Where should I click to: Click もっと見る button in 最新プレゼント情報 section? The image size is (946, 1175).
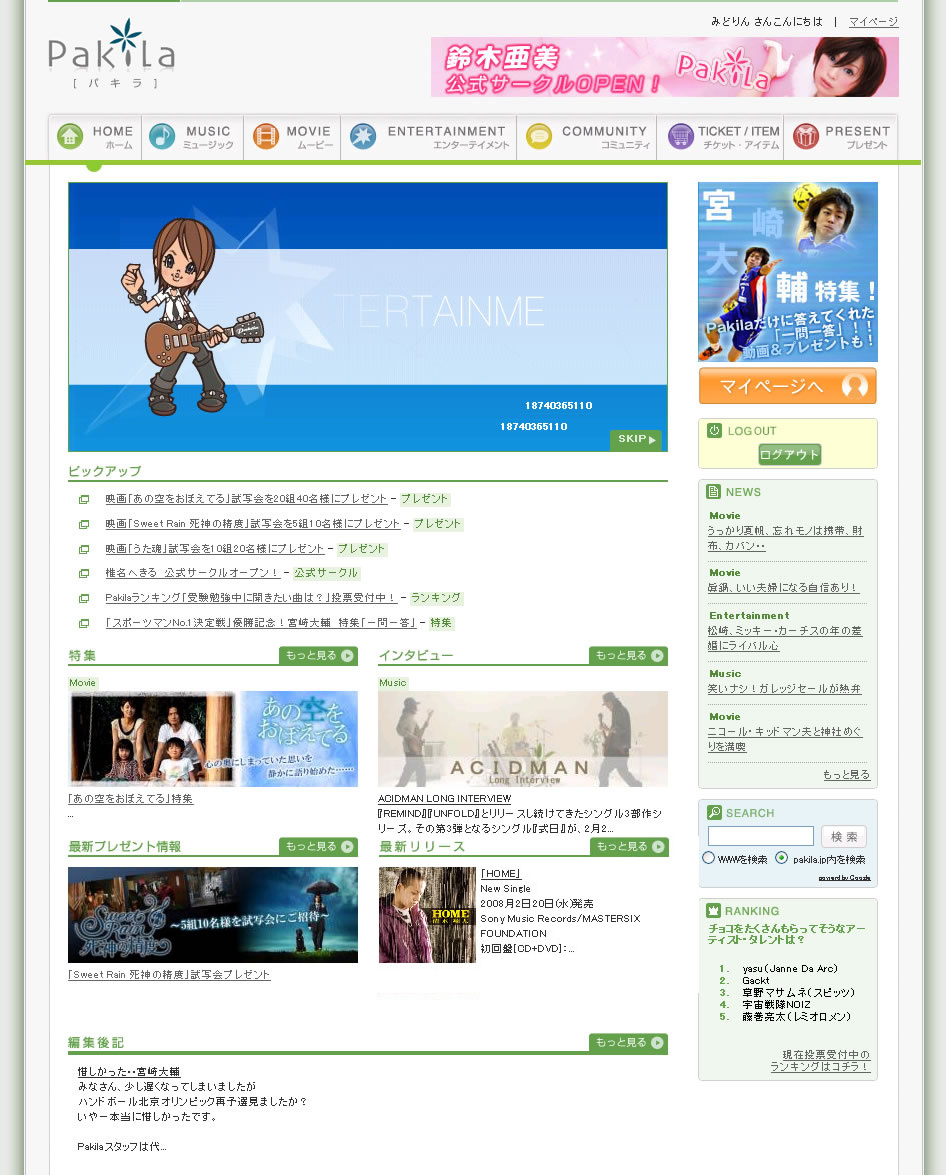tap(318, 847)
